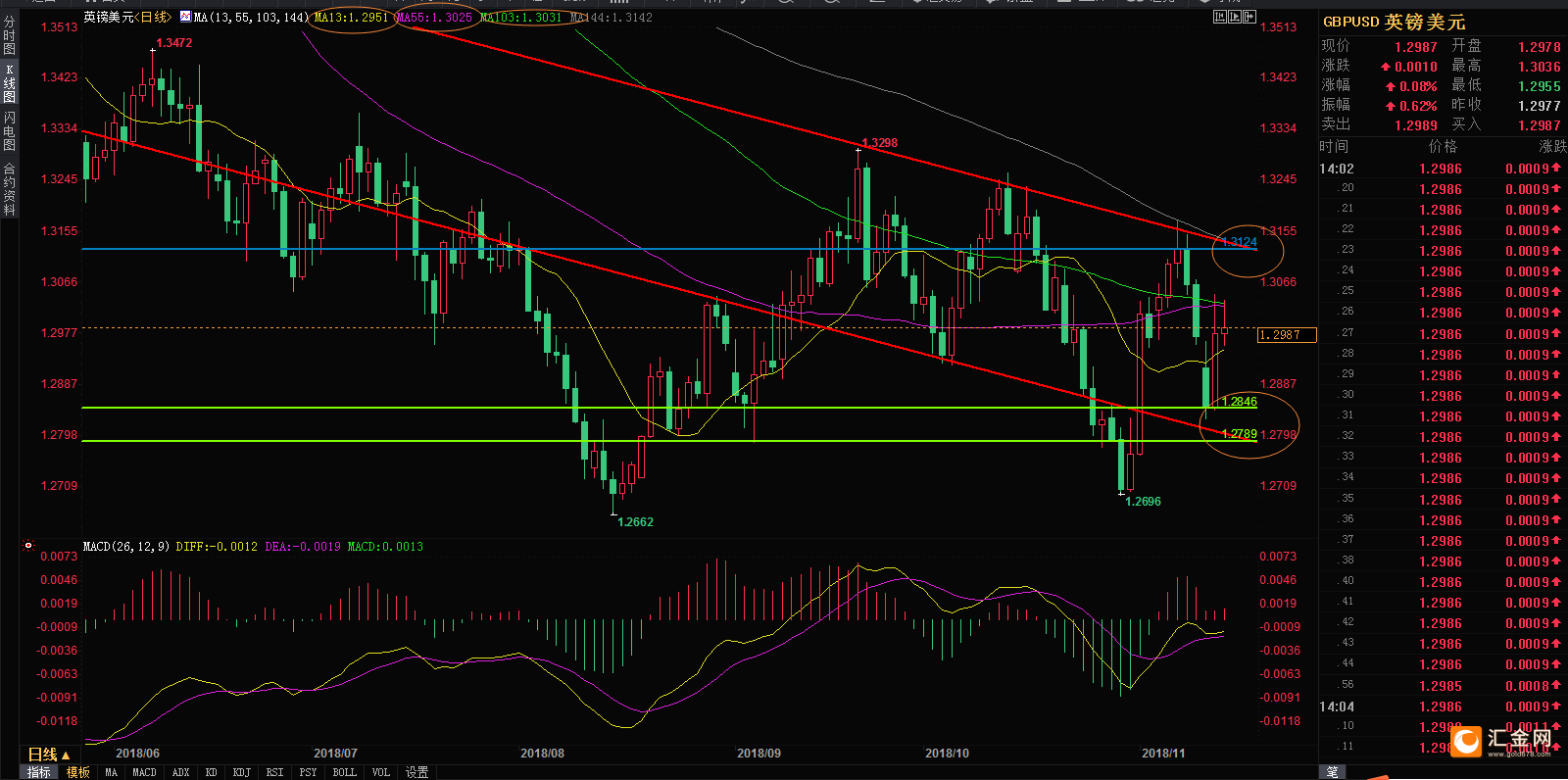The height and width of the screenshot is (780, 1568).
Task: Click the current price tag 1.2987
Action: (1287, 335)
